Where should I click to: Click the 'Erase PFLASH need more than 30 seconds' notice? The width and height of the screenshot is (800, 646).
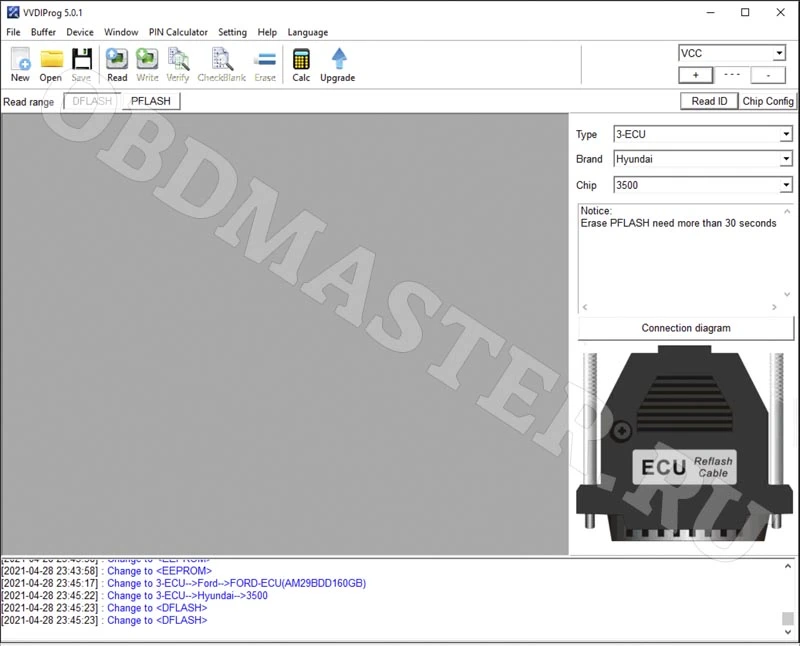coord(678,223)
